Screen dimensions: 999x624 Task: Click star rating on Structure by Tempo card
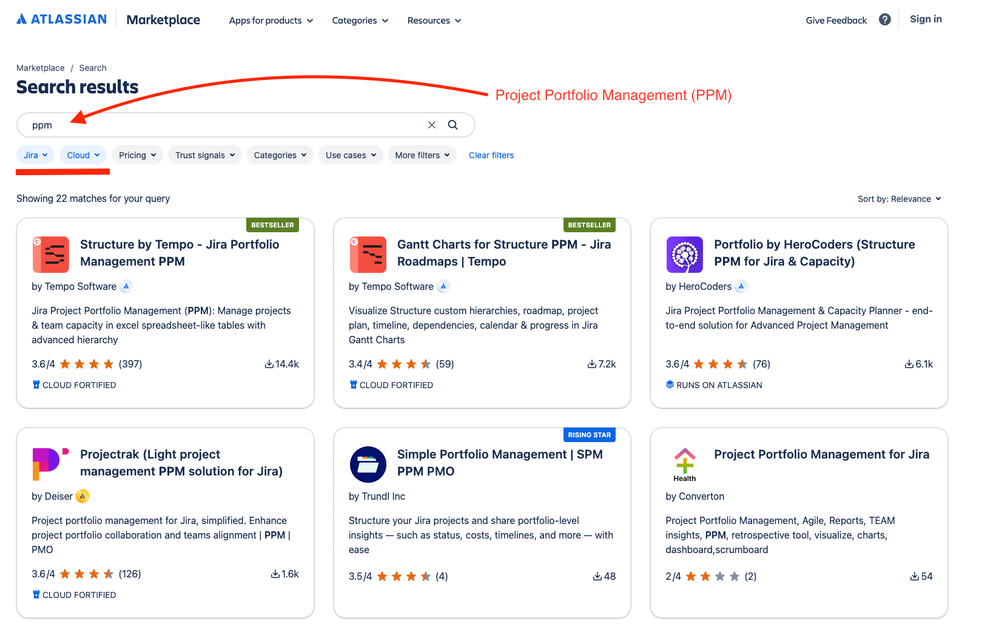[87, 364]
